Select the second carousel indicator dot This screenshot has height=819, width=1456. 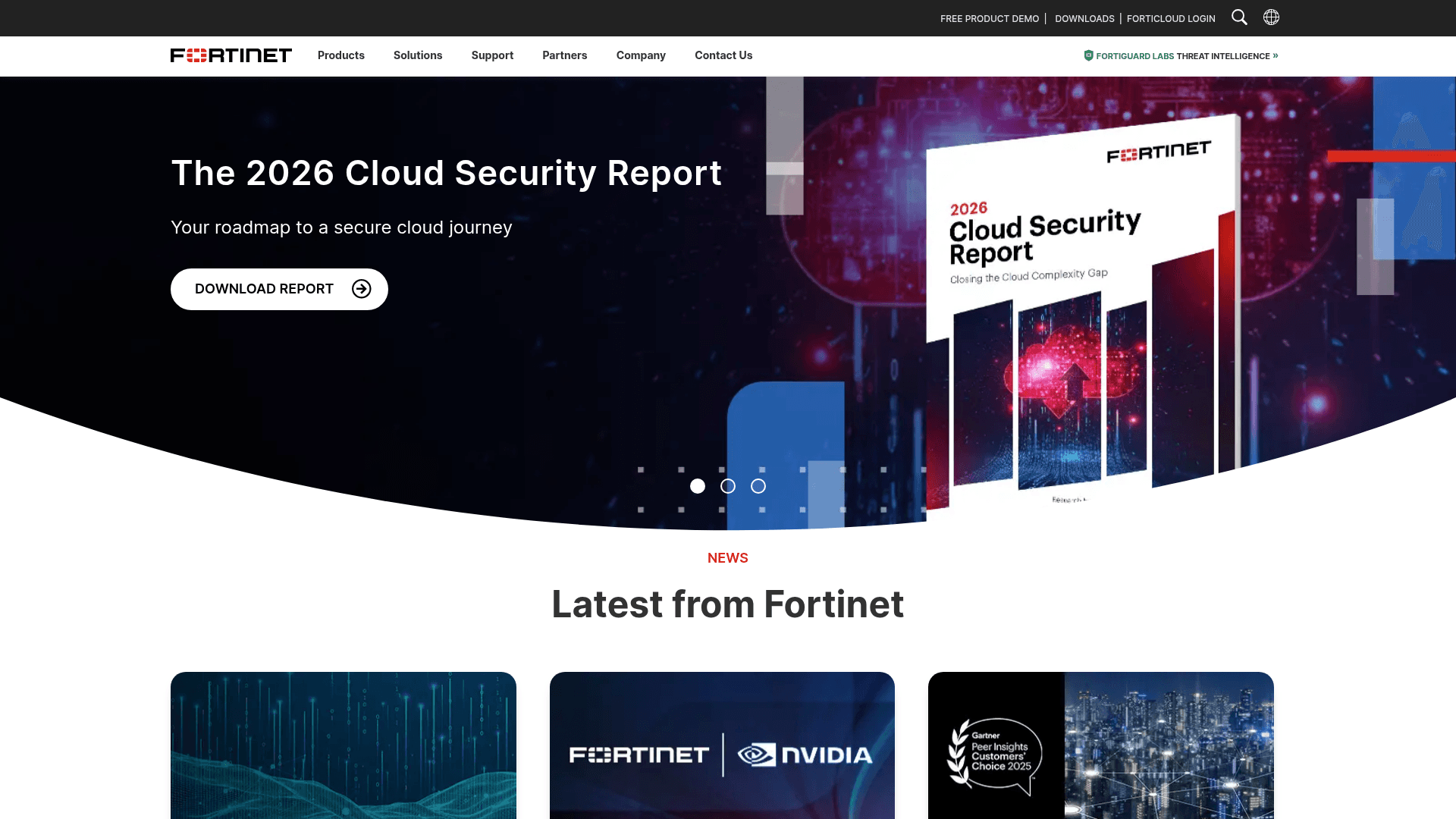pyautogui.click(x=727, y=486)
